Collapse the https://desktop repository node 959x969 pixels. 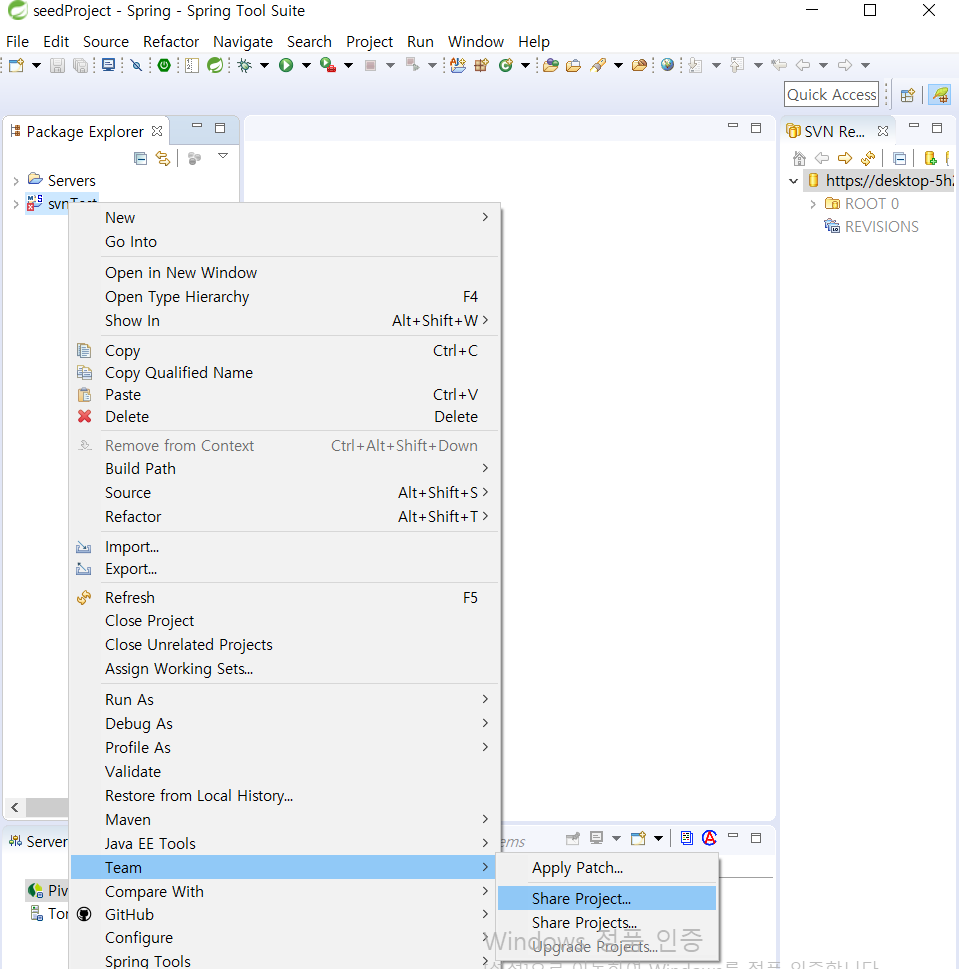click(x=793, y=181)
